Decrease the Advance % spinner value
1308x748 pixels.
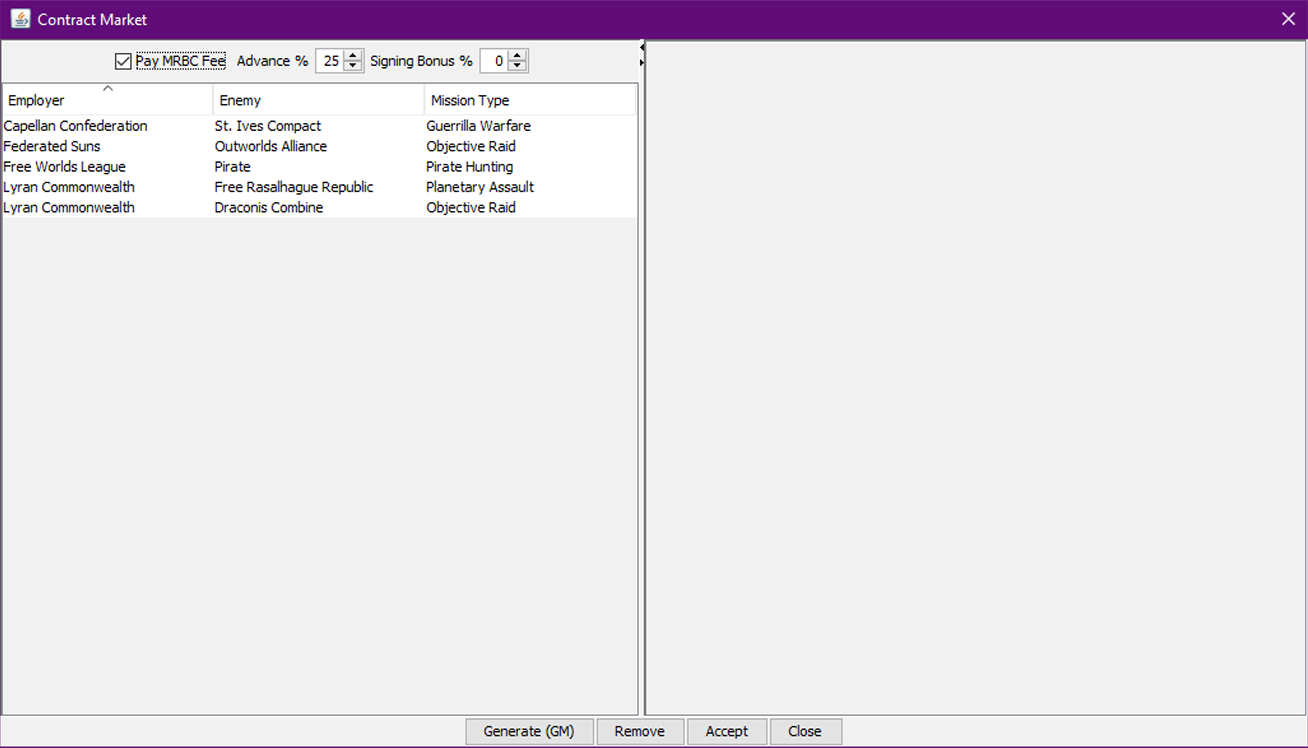(353, 67)
